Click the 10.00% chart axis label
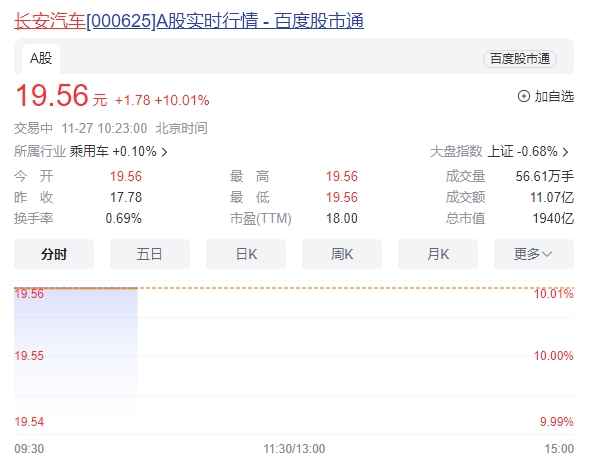 (x=553, y=356)
